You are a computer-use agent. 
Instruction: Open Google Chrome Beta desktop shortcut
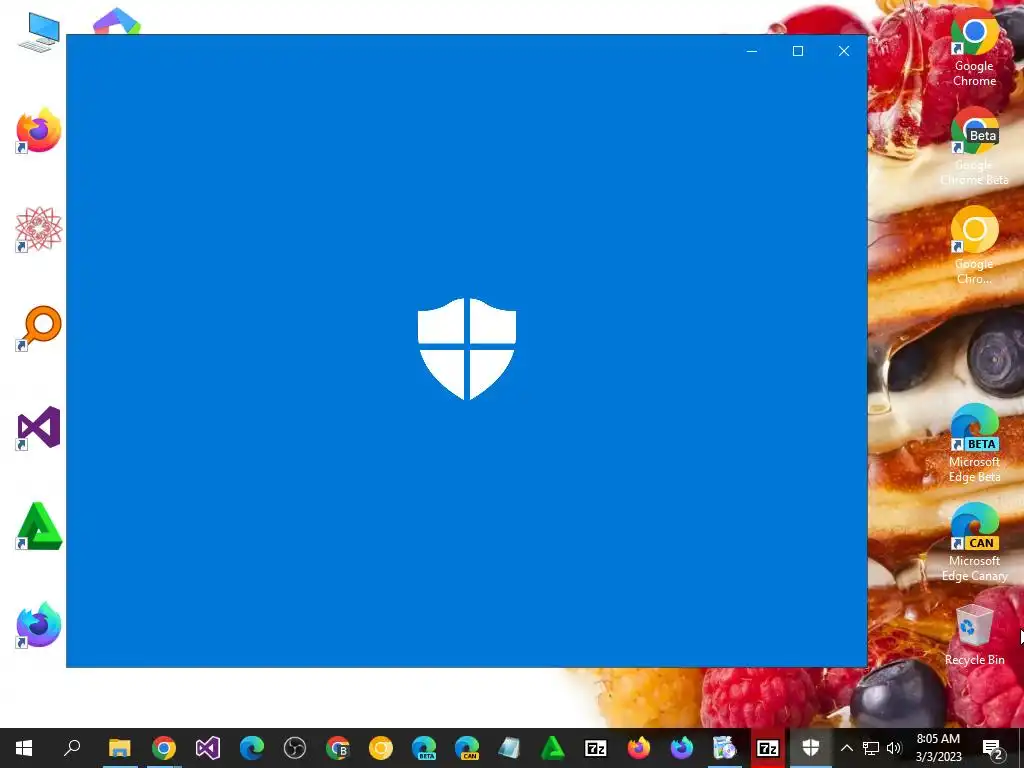[x=974, y=148]
